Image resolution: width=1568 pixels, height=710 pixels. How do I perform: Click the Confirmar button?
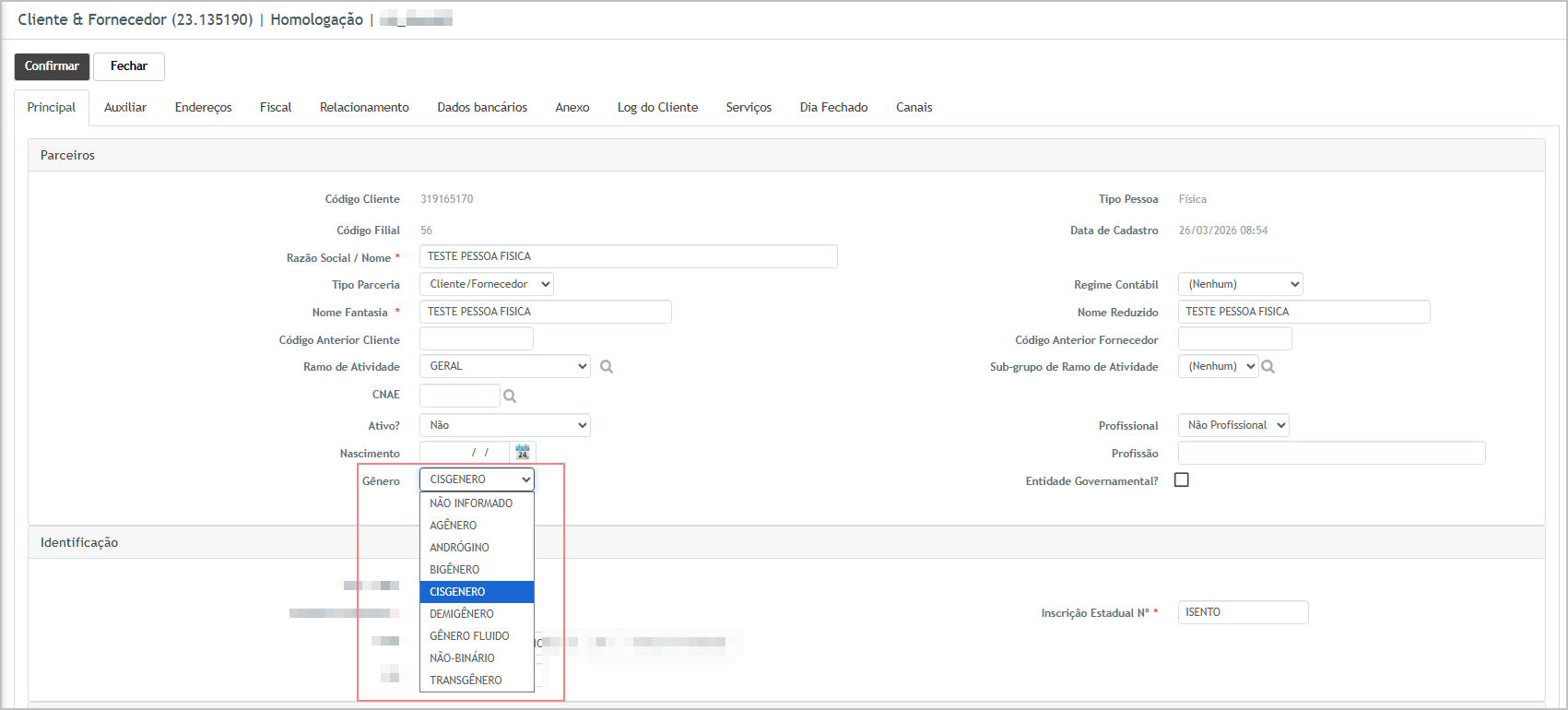(52, 66)
